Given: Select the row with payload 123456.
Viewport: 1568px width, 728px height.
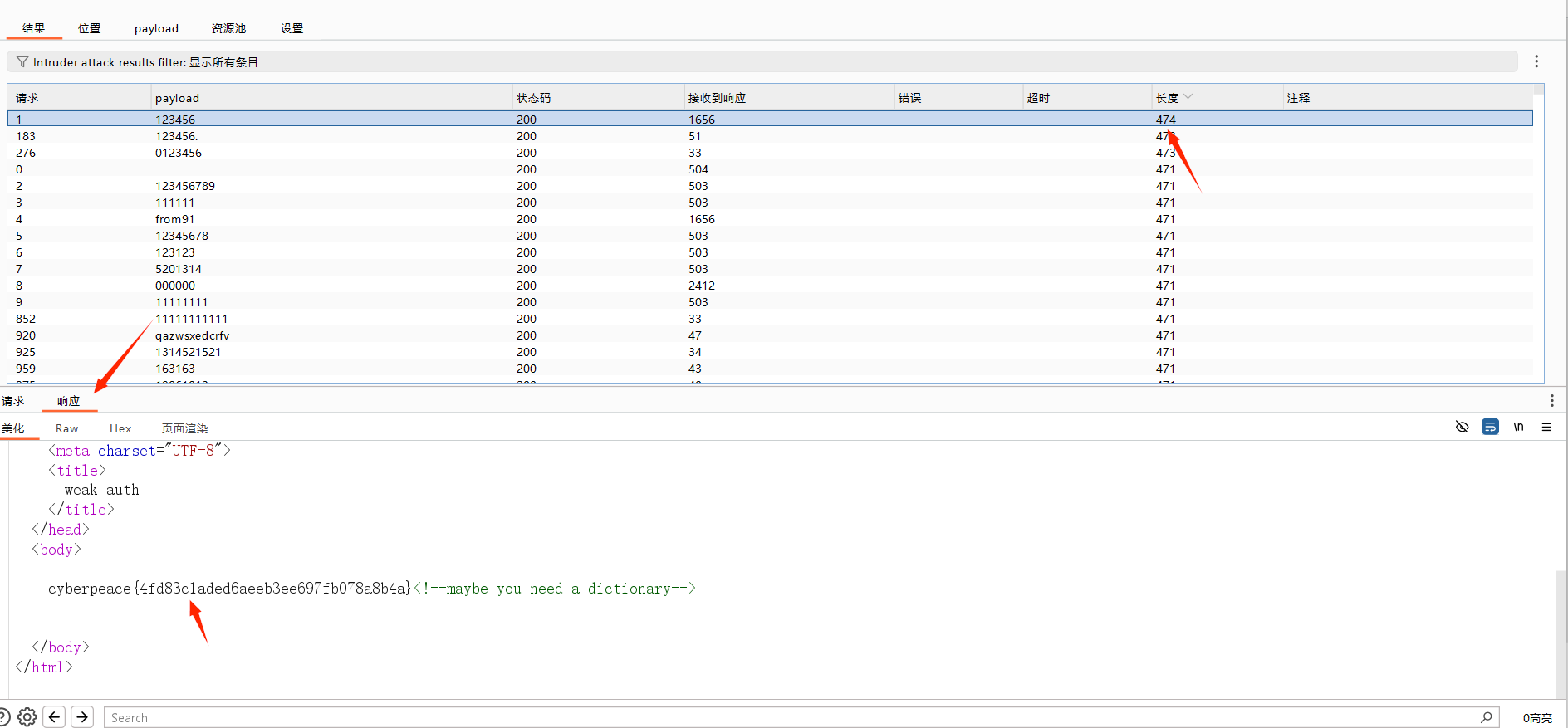Looking at the screenshot, I should (770, 120).
